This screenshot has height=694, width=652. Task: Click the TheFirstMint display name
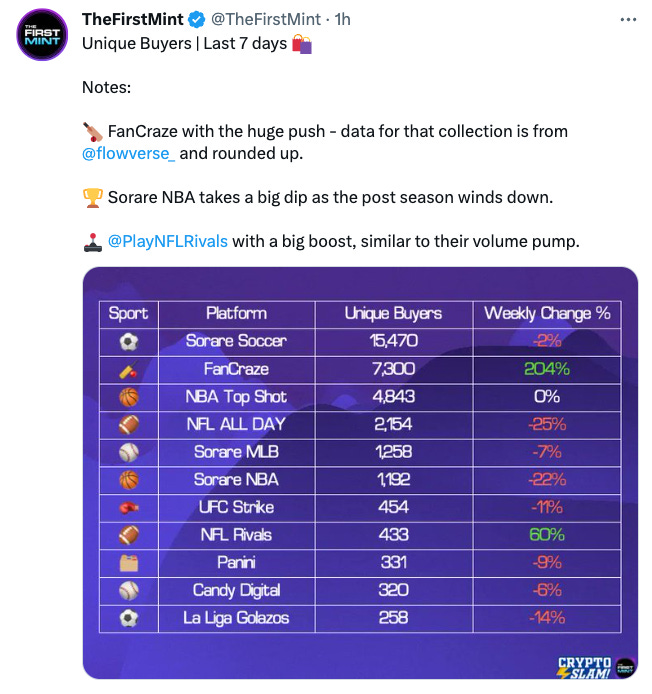[133, 19]
